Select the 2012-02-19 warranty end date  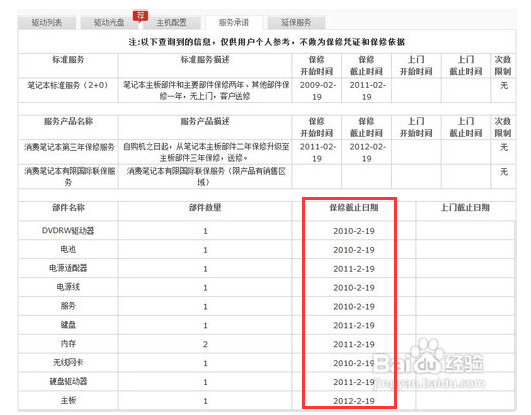[367, 152]
